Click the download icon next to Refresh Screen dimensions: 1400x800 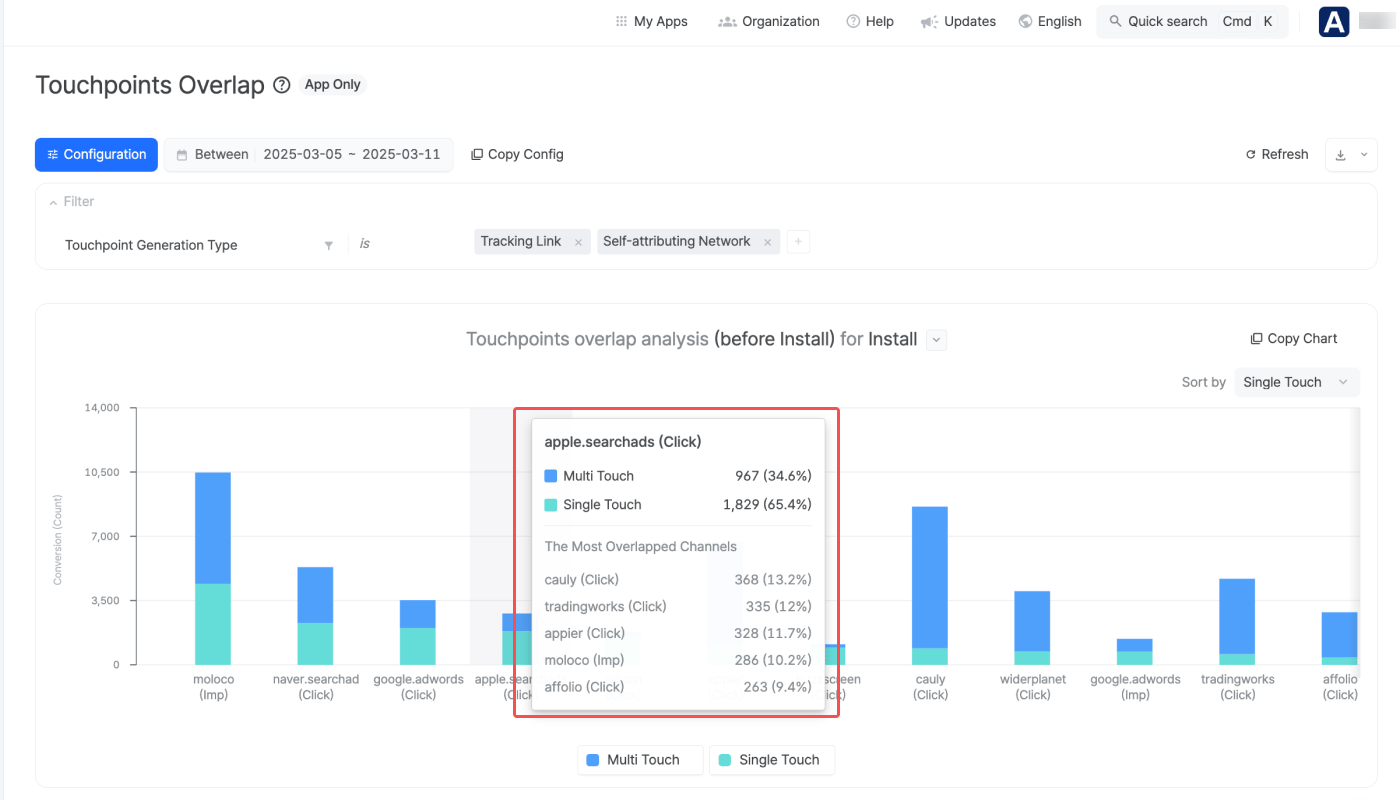click(1341, 155)
